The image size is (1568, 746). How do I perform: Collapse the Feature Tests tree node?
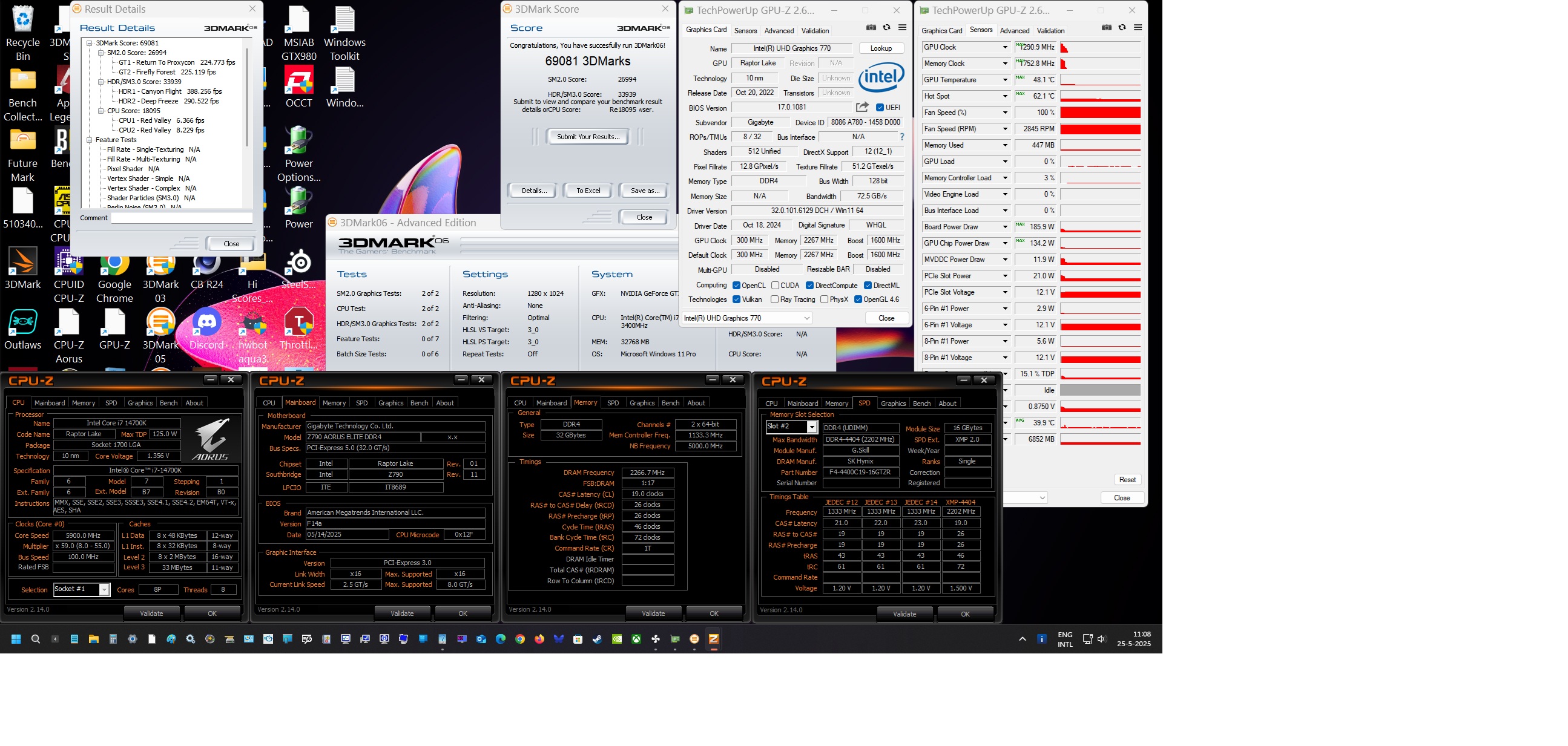pyautogui.click(x=90, y=140)
